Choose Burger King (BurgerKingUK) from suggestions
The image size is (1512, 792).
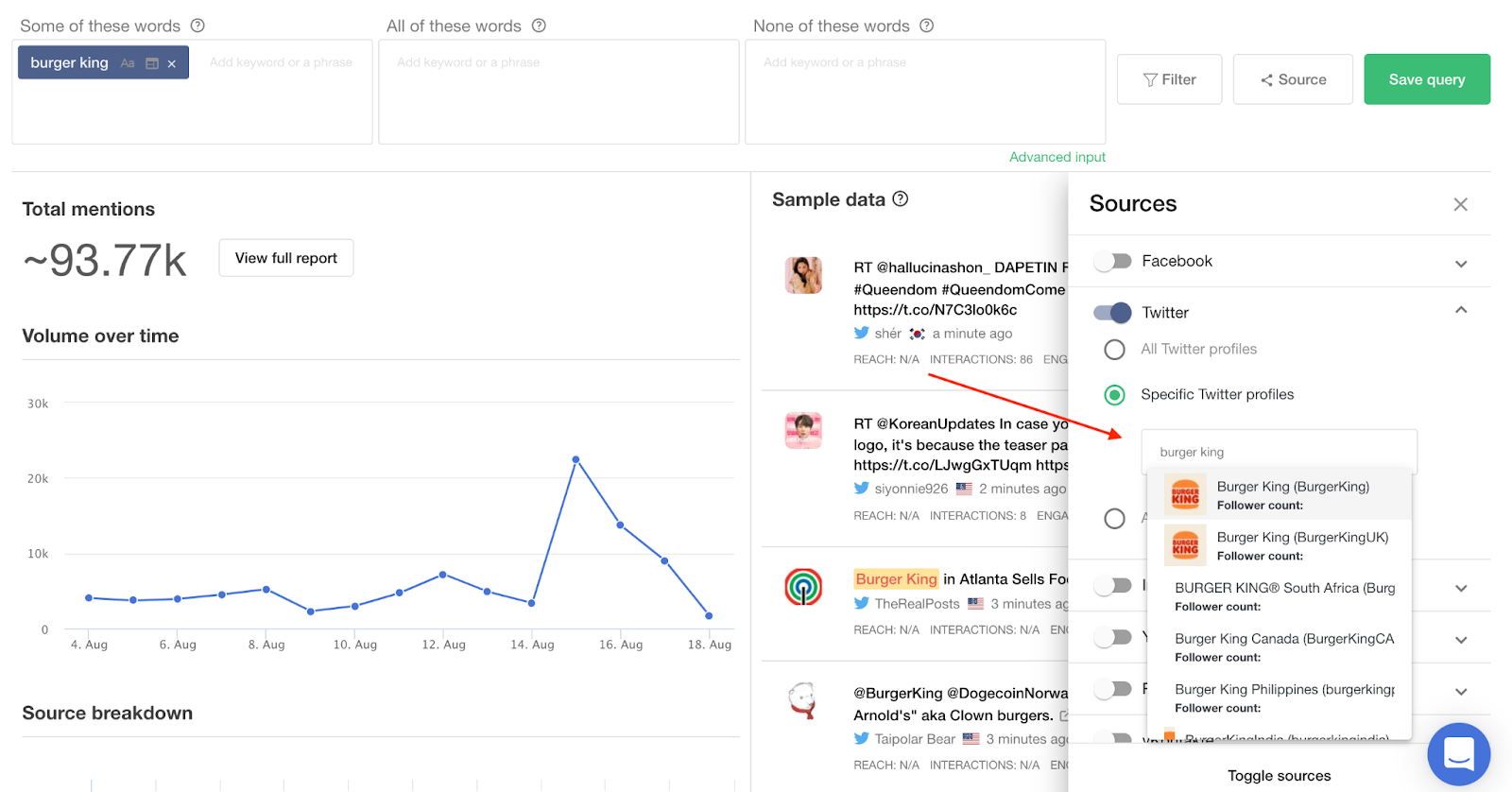1280,545
